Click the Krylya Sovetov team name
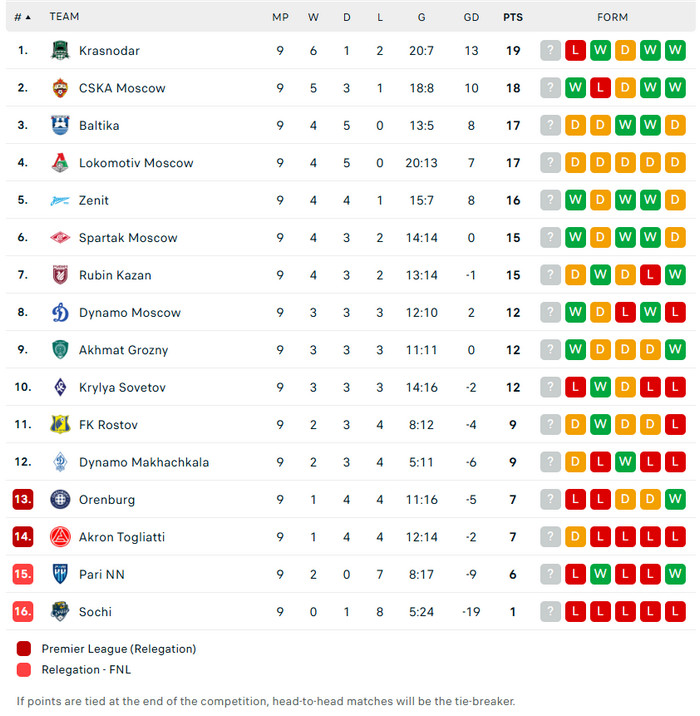Viewport: 700px width, 716px height. pyautogui.click(x=122, y=387)
